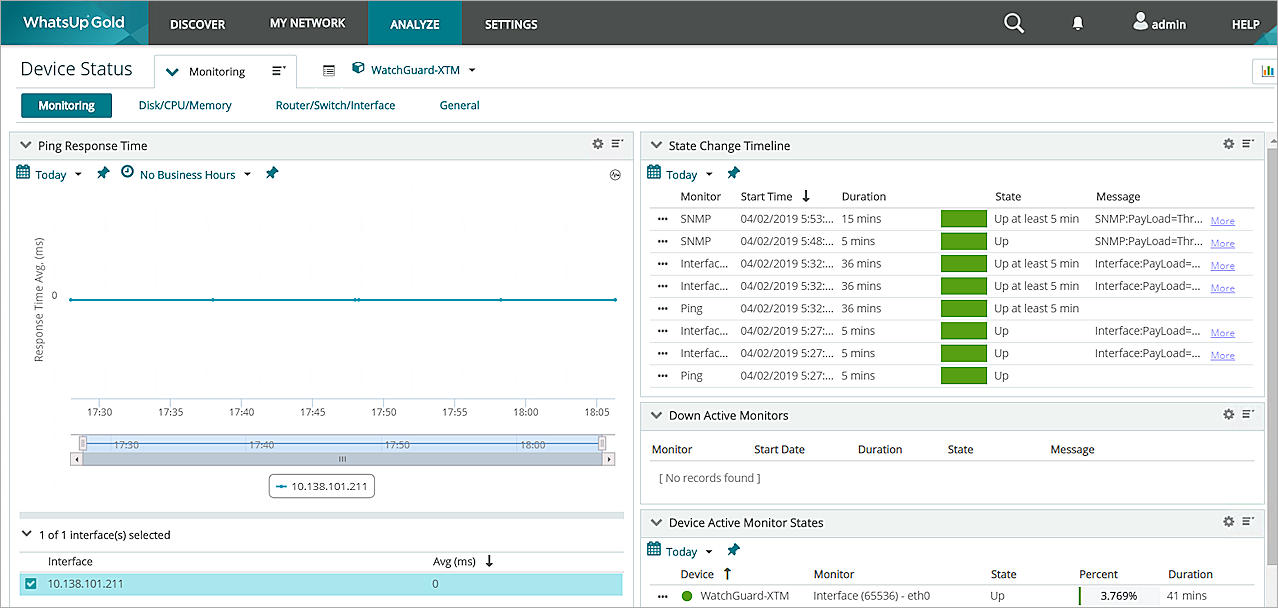Open the SETTINGS menu

click(511, 24)
